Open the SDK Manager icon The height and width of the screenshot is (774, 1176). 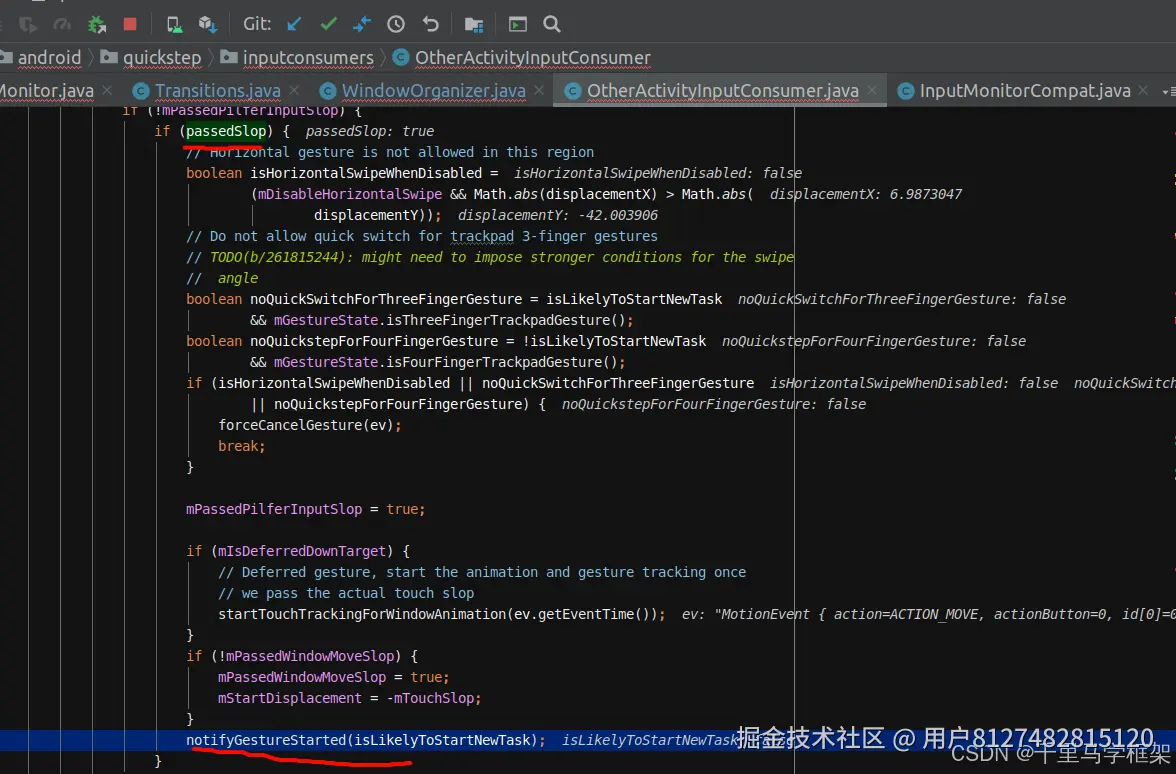[207, 24]
